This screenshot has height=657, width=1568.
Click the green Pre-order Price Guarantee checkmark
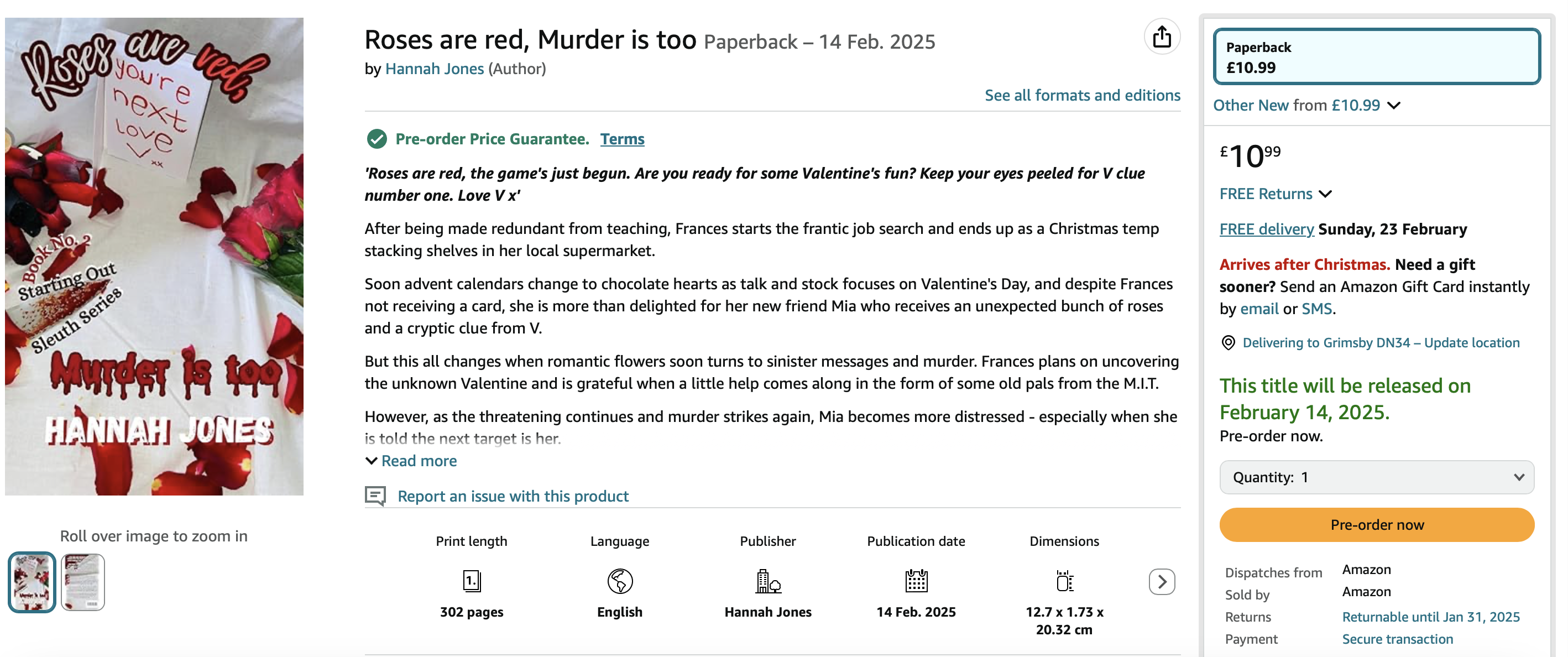coord(377,139)
